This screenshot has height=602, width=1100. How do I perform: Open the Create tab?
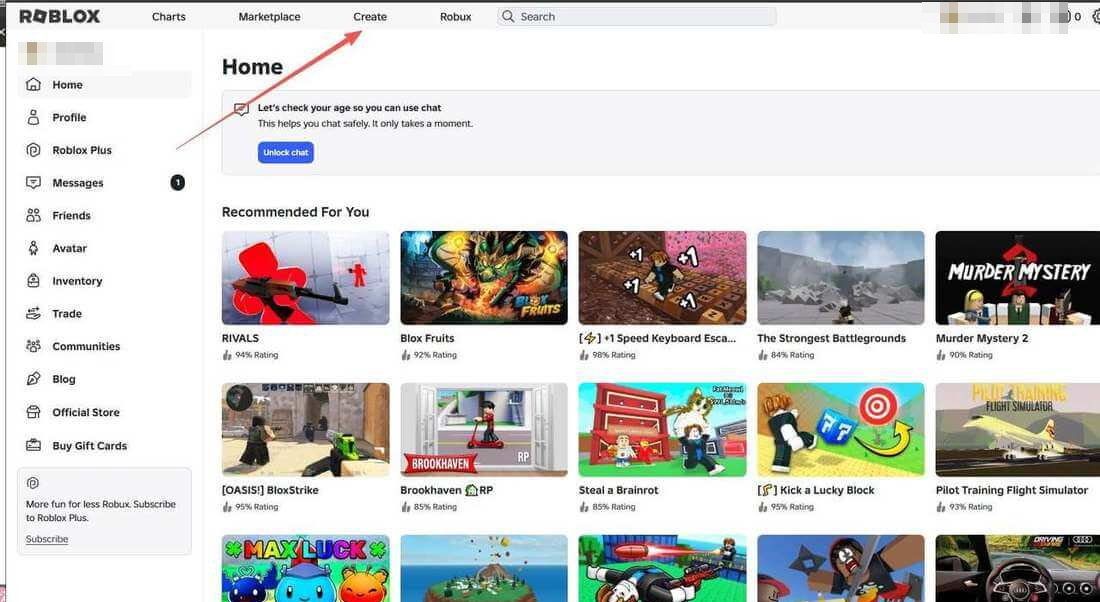click(x=370, y=16)
